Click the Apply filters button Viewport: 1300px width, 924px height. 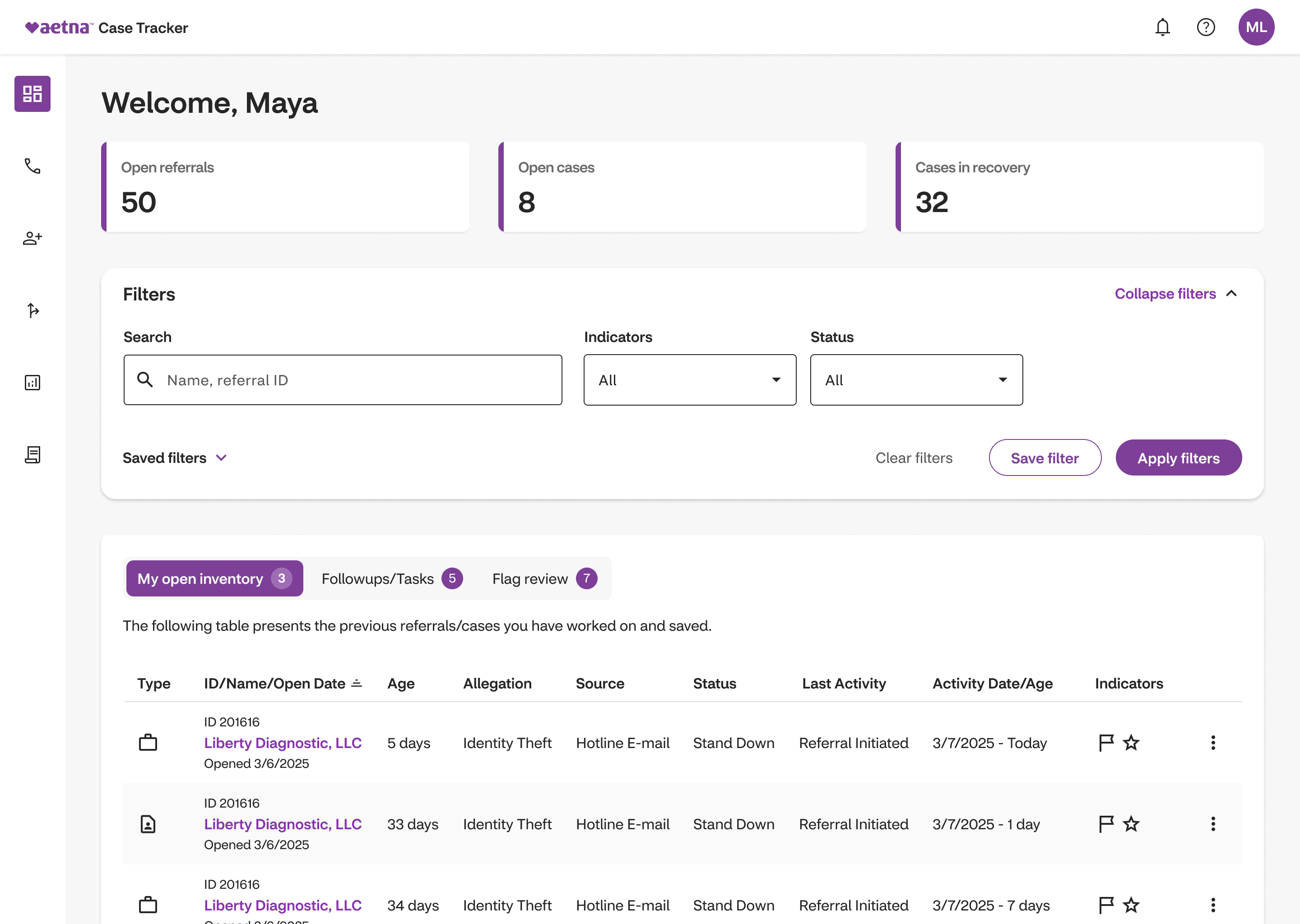point(1178,458)
